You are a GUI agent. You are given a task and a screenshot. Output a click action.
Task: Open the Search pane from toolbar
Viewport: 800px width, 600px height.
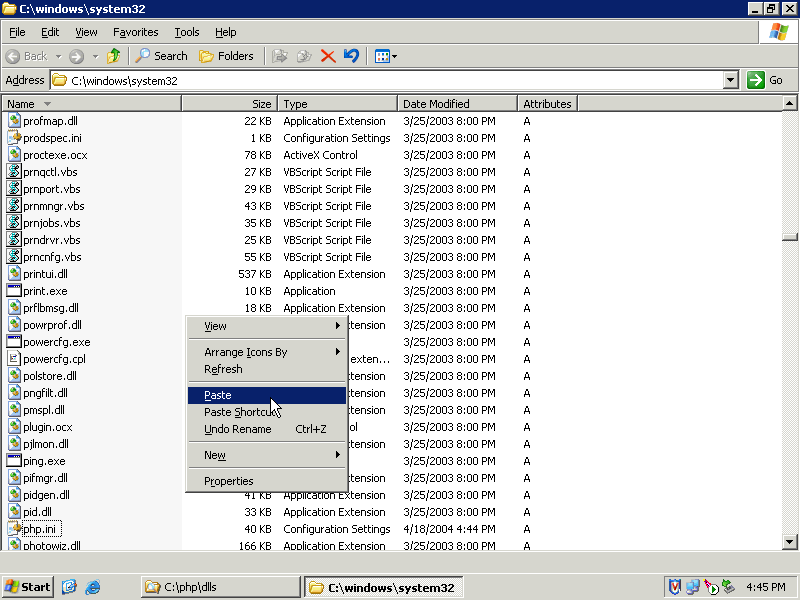pyautogui.click(x=162, y=56)
